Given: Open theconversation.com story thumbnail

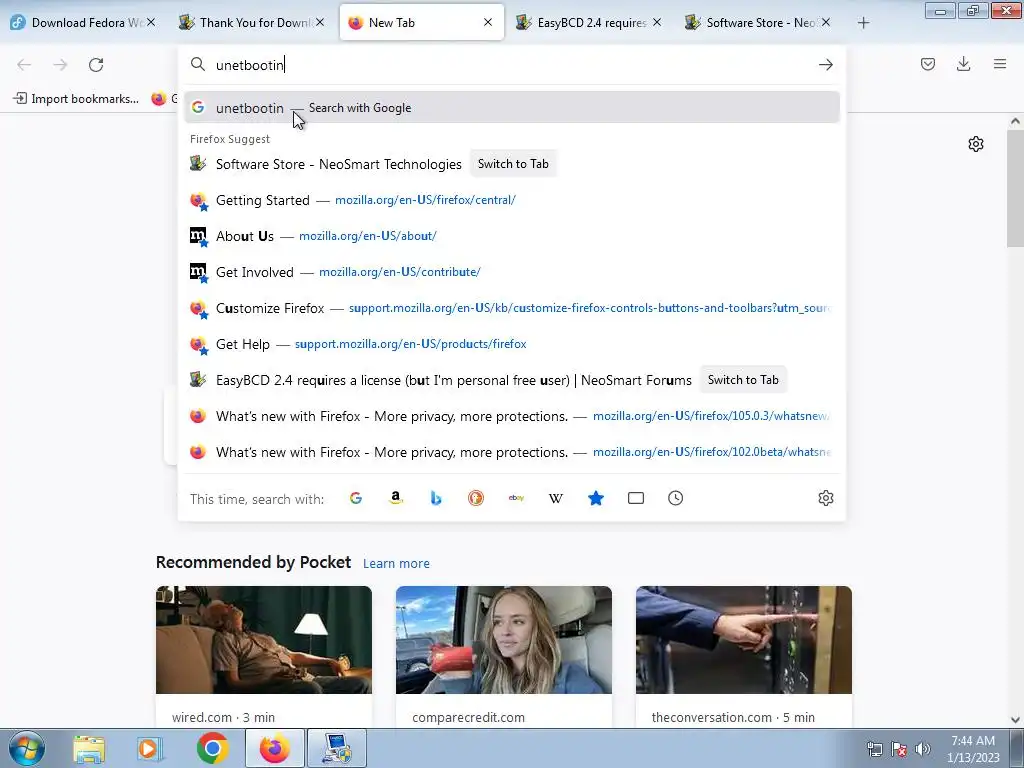Looking at the screenshot, I should (744, 640).
